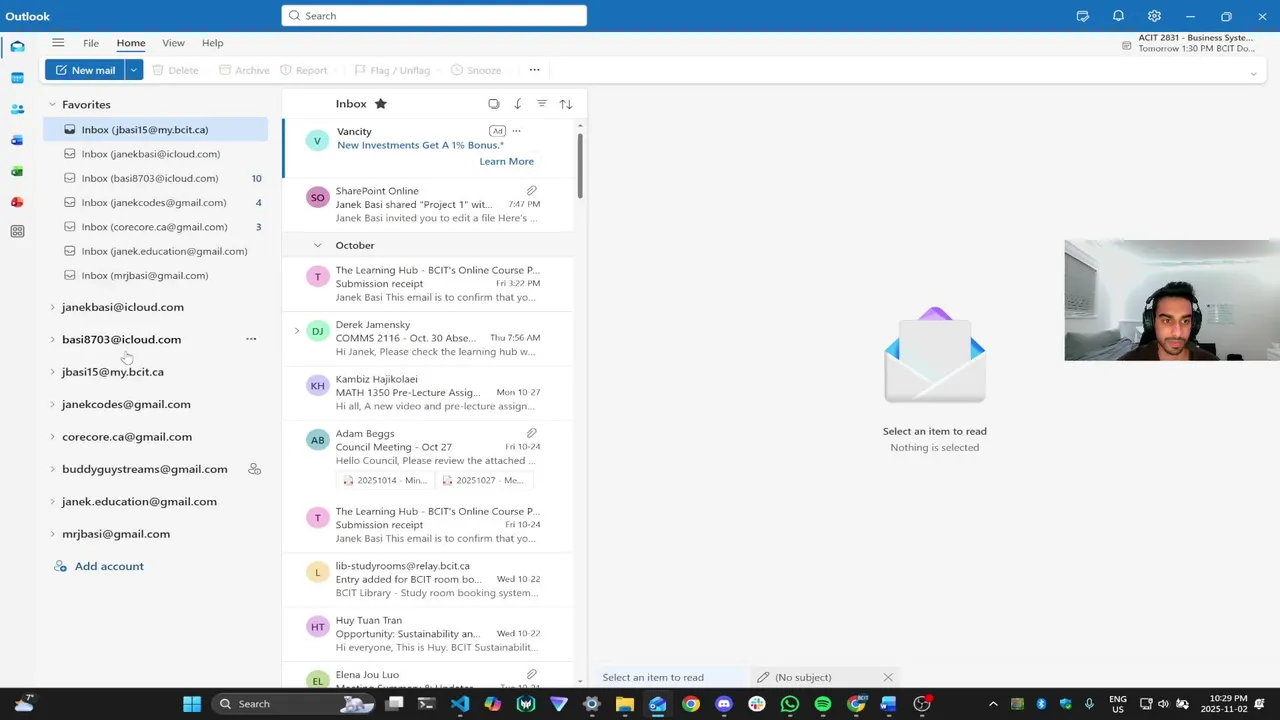Open the SharePoint Online Project 1 email
The height and width of the screenshot is (720, 1280).
coord(428,204)
